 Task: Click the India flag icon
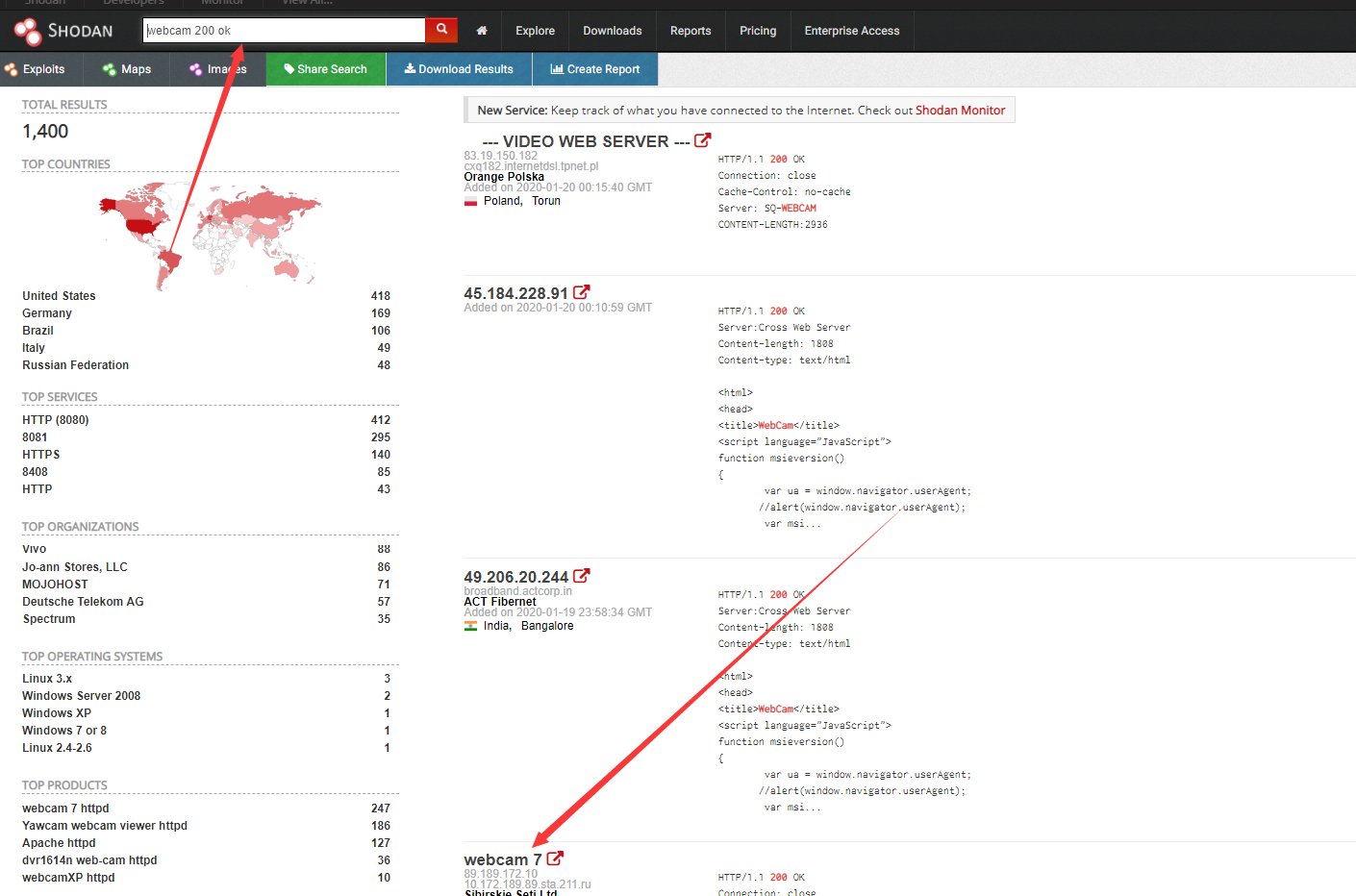tap(471, 626)
